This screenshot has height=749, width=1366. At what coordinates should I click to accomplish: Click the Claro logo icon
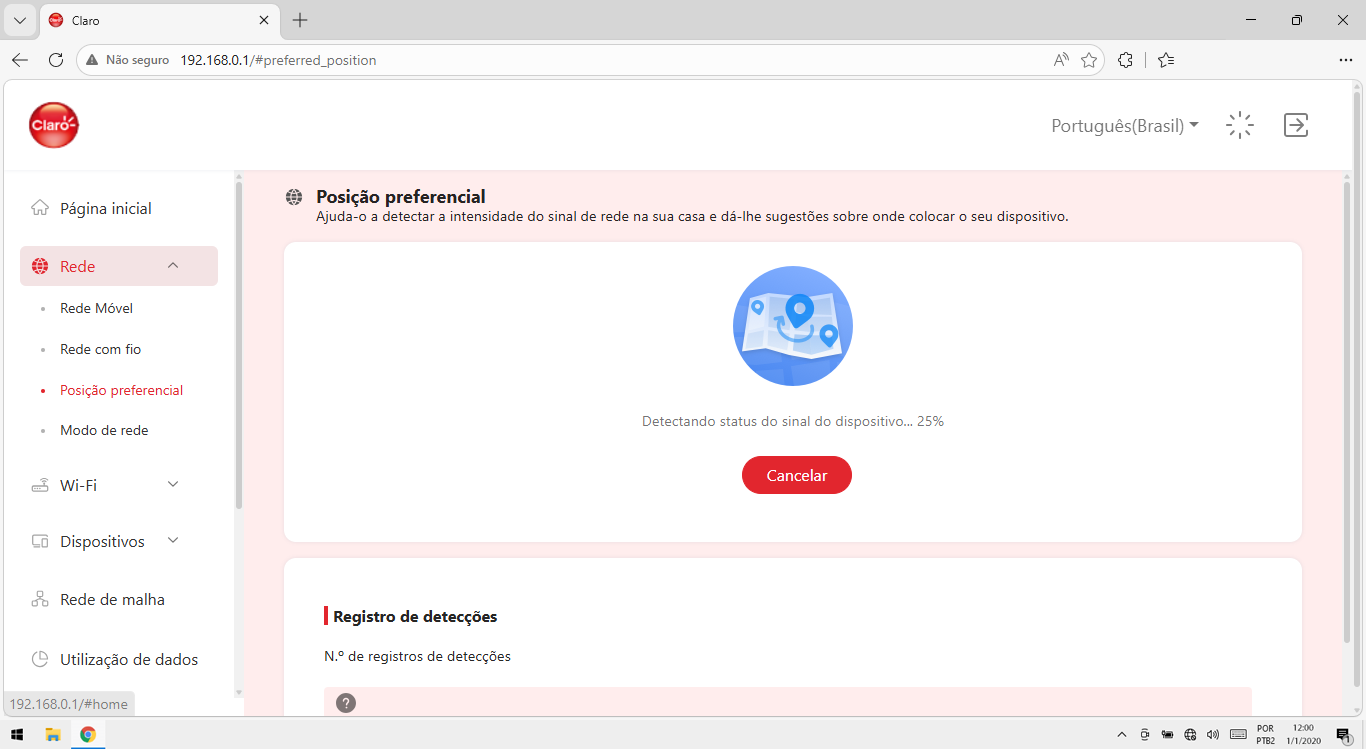click(54, 125)
